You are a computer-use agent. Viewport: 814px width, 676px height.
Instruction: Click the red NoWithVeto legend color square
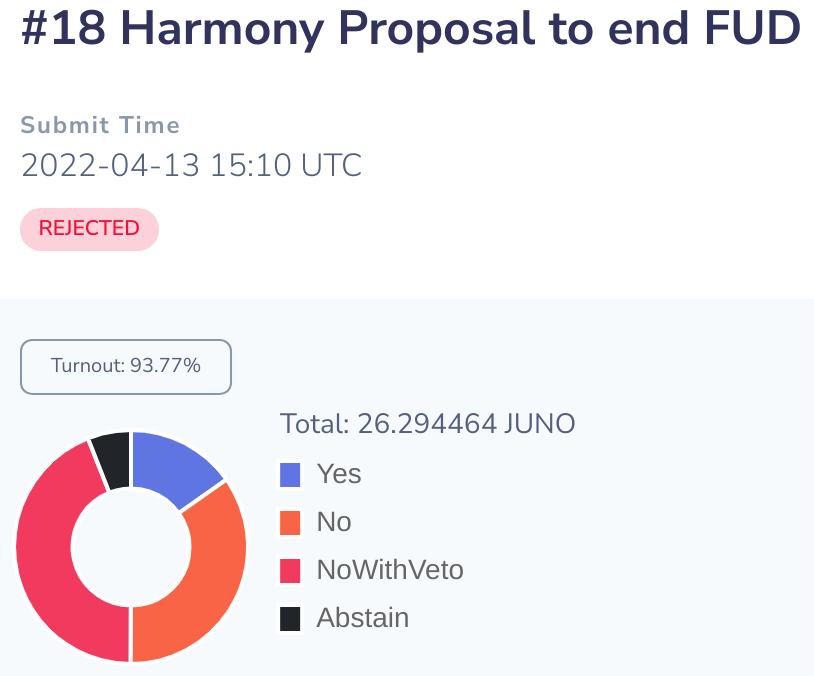point(291,571)
